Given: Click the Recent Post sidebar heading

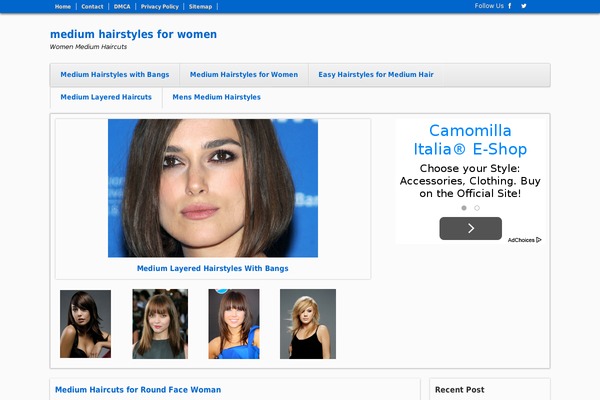Looking at the screenshot, I should [460, 390].
